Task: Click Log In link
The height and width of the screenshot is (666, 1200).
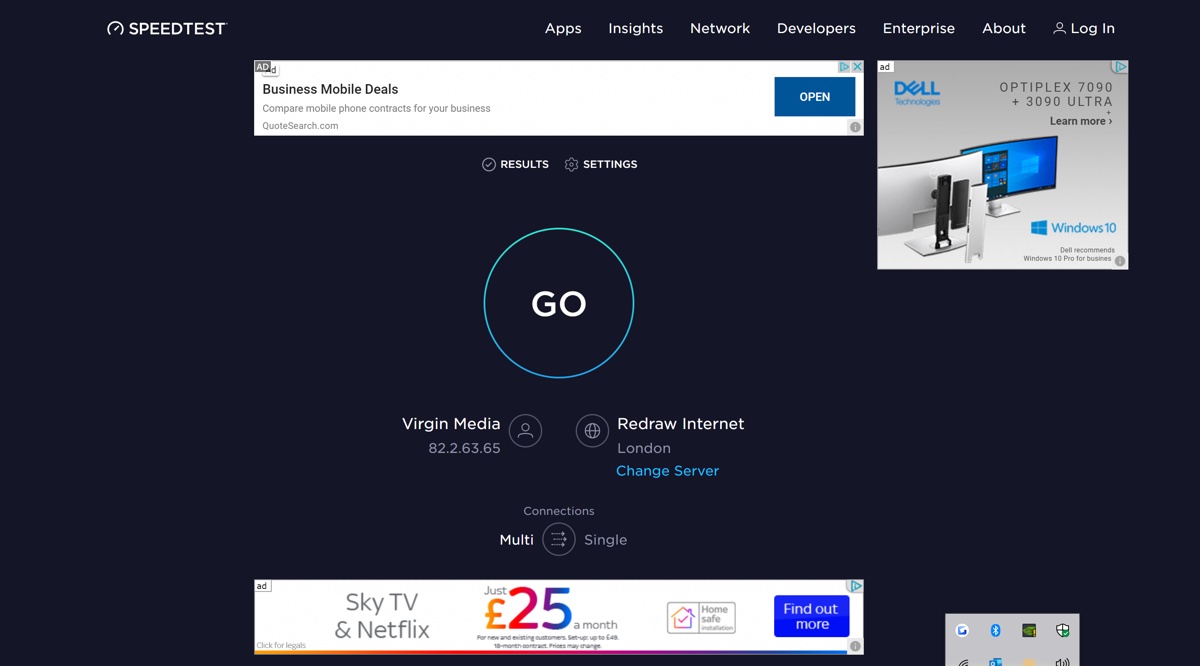Action: click(x=1092, y=28)
